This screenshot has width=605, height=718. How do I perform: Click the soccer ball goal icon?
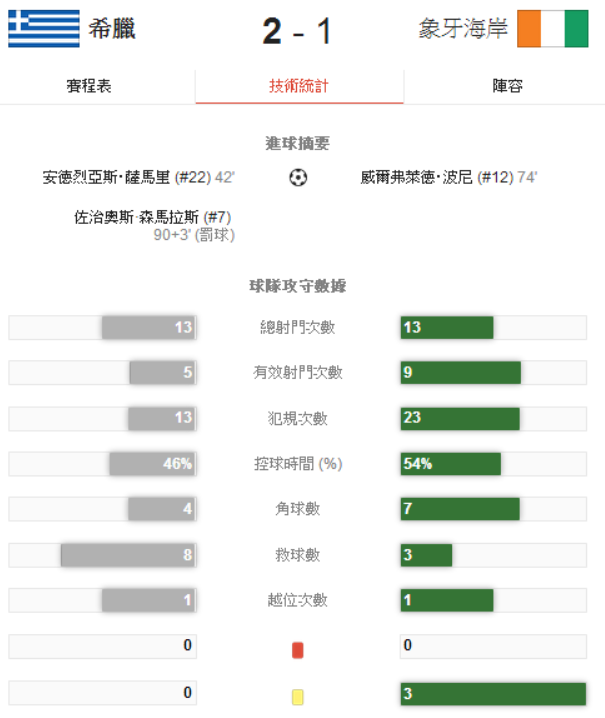click(x=298, y=178)
